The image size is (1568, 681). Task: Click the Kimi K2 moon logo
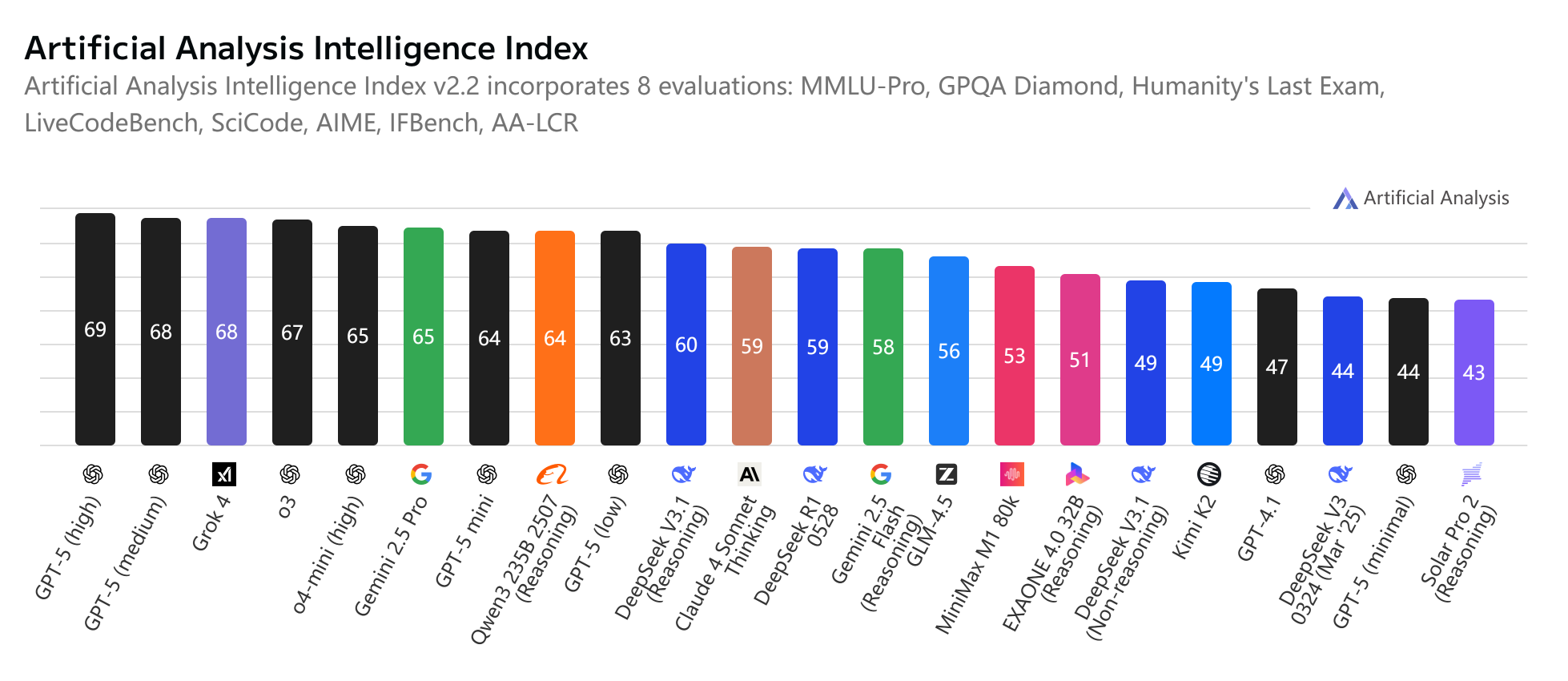(1209, 474)
